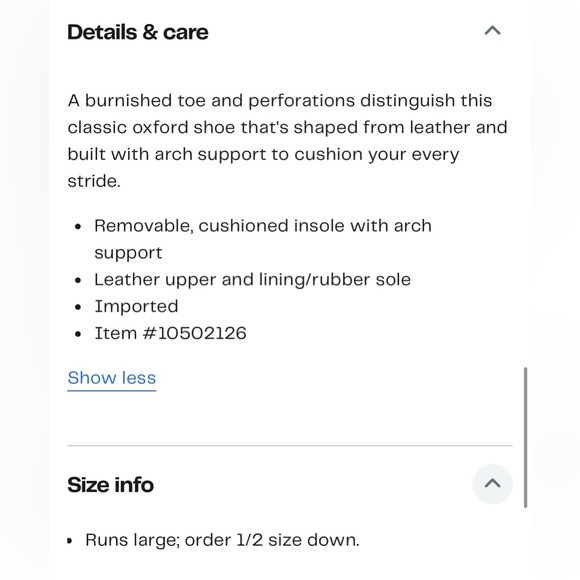Click the vertical scrollbar thumb
580x580 pixels.
[525, 437]
